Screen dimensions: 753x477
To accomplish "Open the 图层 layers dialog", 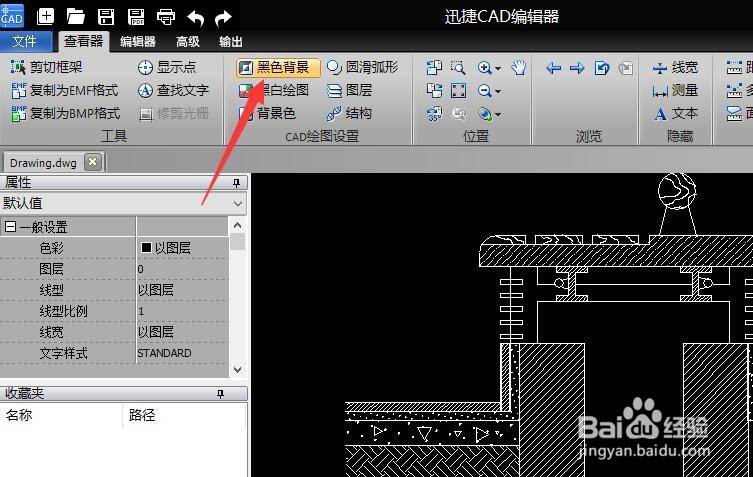I will pos(350,90).
